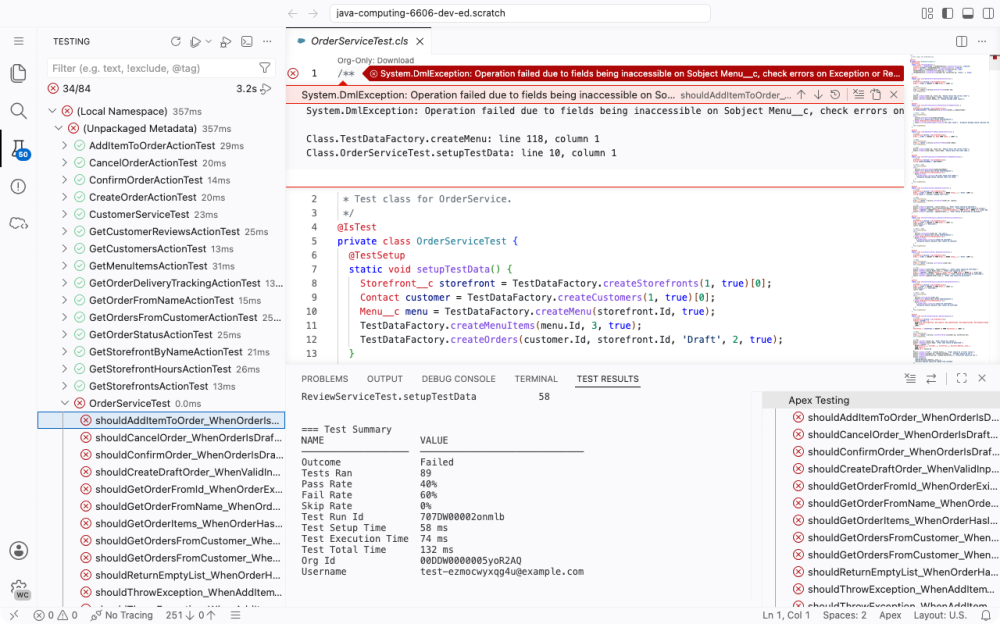This screenshot has height=624, width=1000.
Task: Split the editor right
Action: [x=962, y=41]
